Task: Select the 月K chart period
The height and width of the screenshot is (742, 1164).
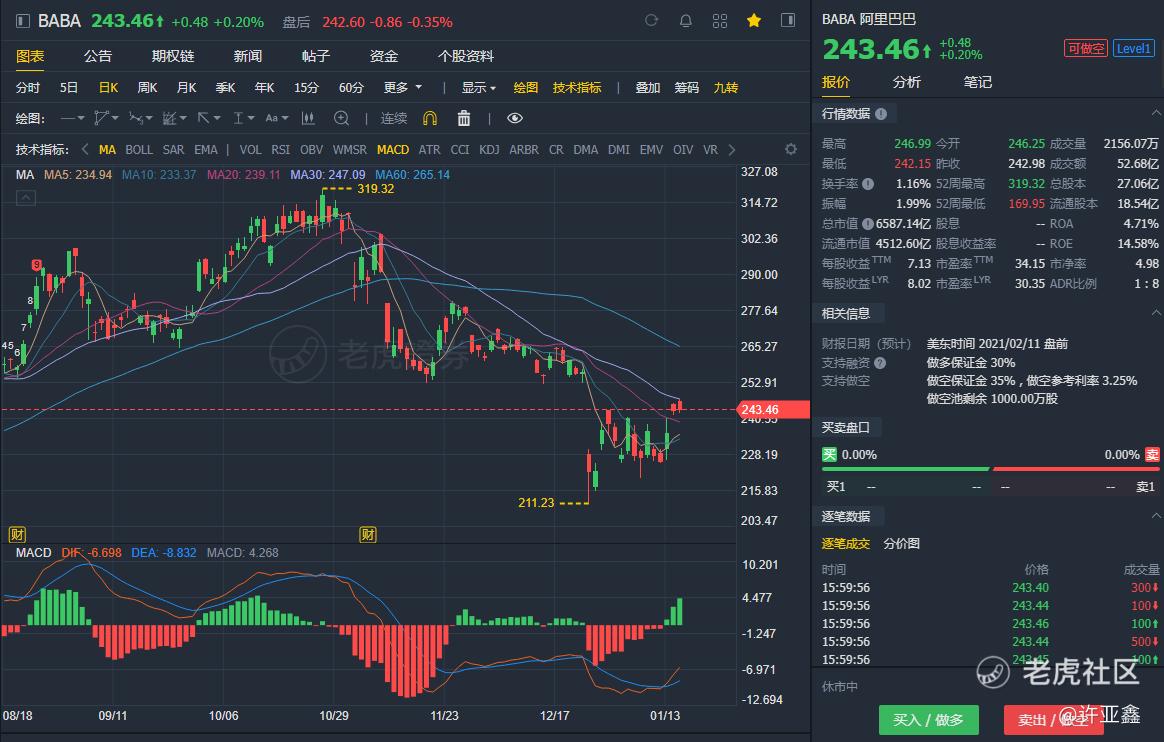Action: [x=186, y=88]
